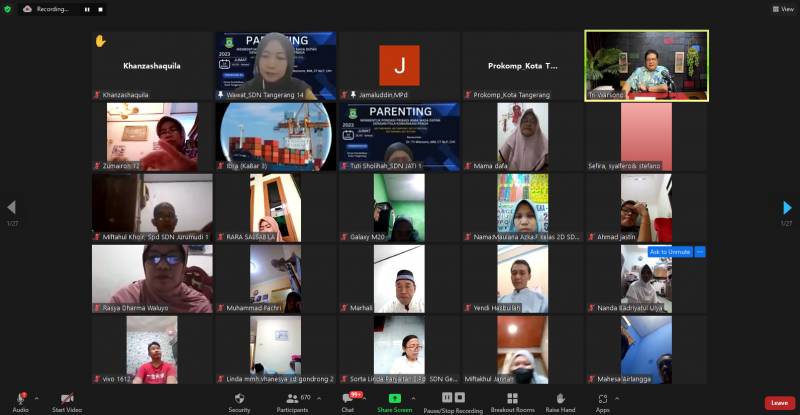Expand audio options arrow beside Audio
Viewport: 800px width, 415px height.
point(36,397)
